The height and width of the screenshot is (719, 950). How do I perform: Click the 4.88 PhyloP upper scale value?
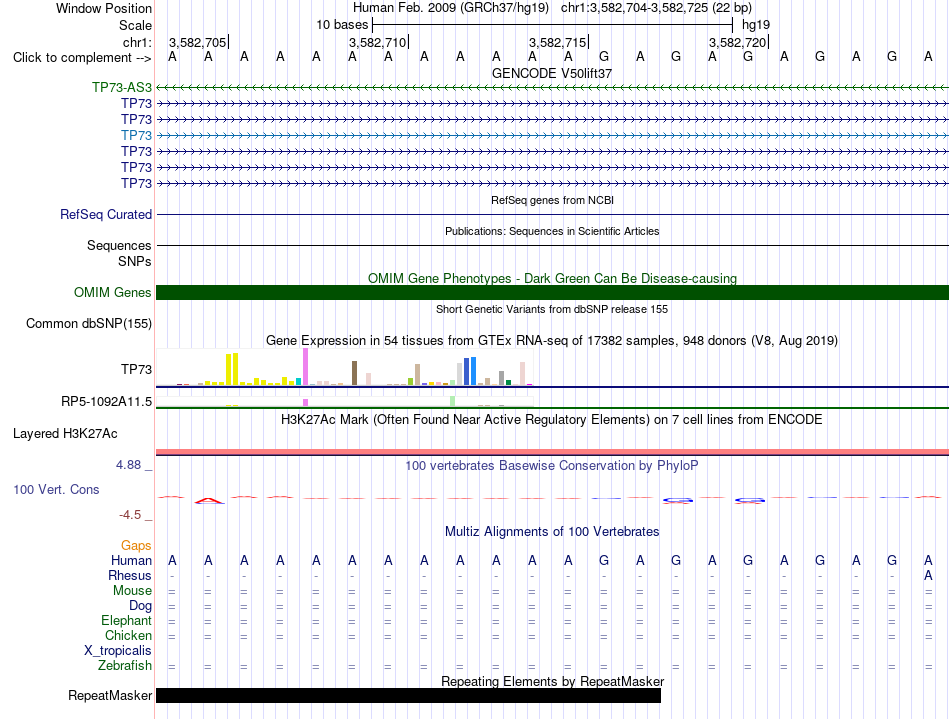(x=128, y=465)
